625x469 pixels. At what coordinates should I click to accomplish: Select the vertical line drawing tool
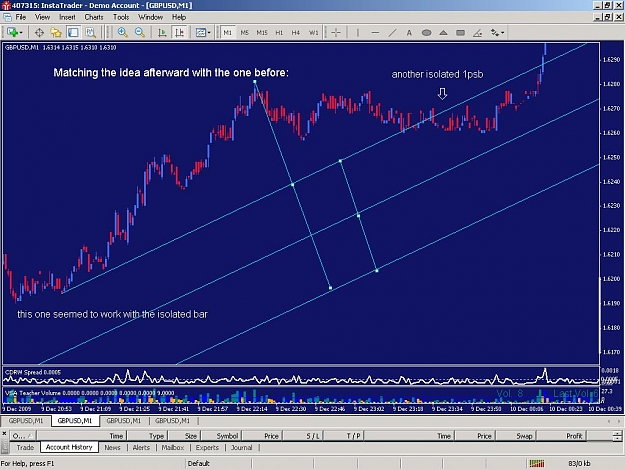pos(358,33)
